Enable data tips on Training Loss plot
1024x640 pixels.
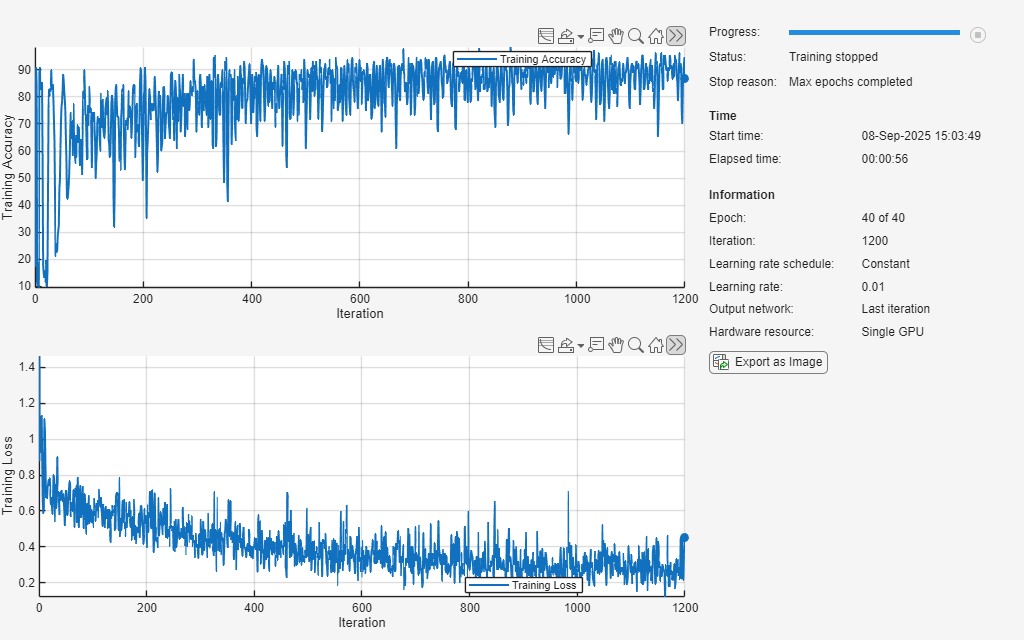pyautogui.click(x=597, y=345)
